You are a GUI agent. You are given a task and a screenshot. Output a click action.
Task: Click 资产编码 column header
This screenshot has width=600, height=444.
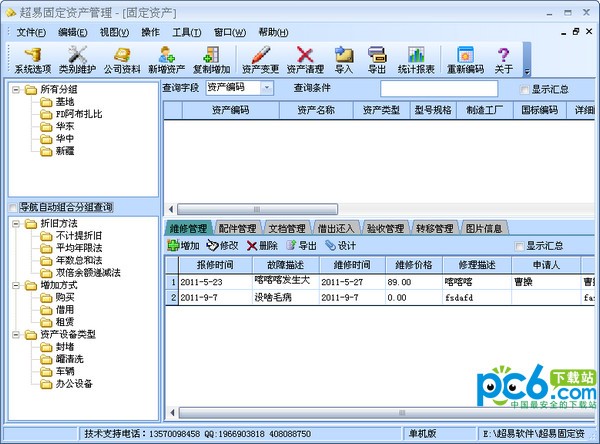(x=231, y=110)
